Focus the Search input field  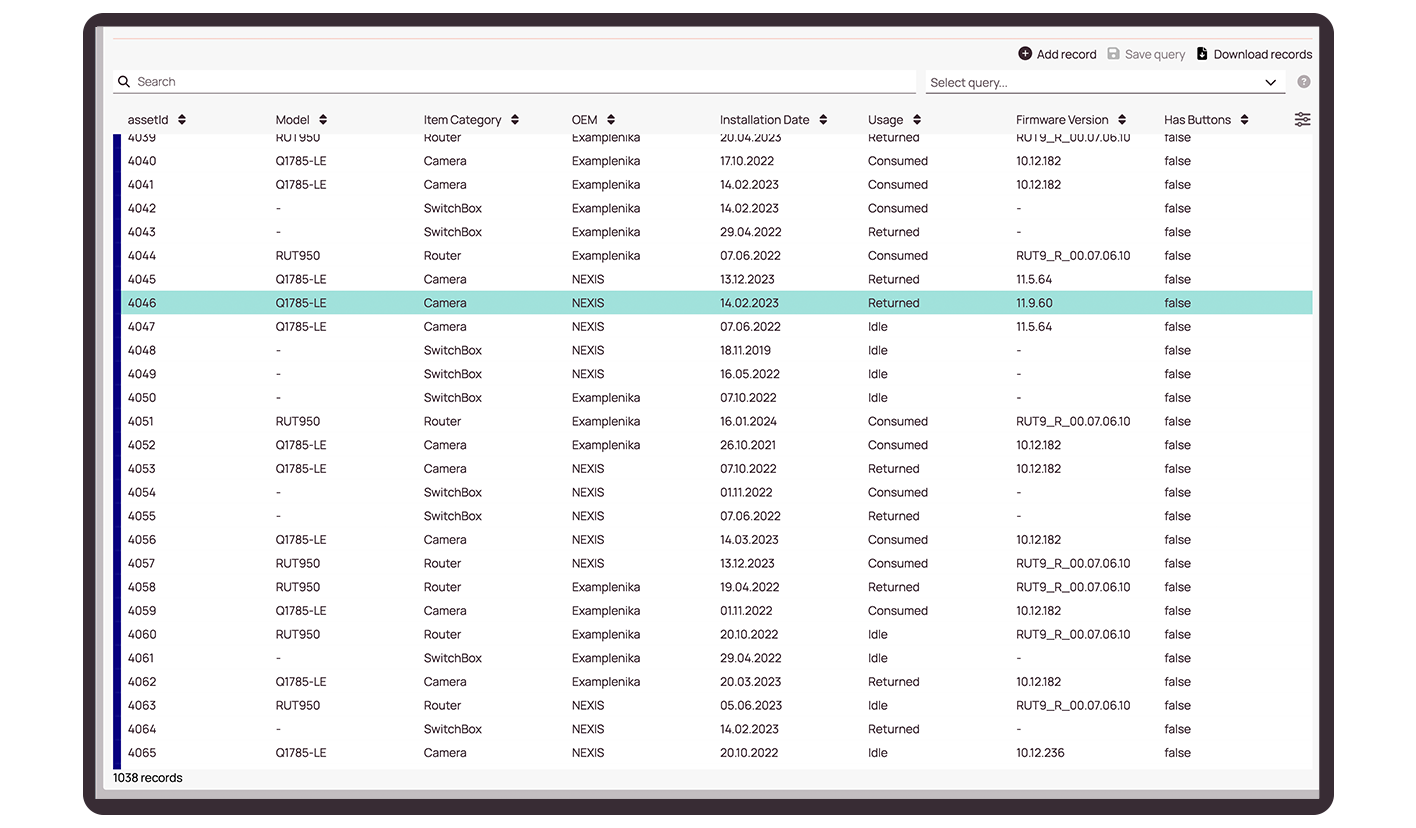pyautogui.click(x=520, y=82)
